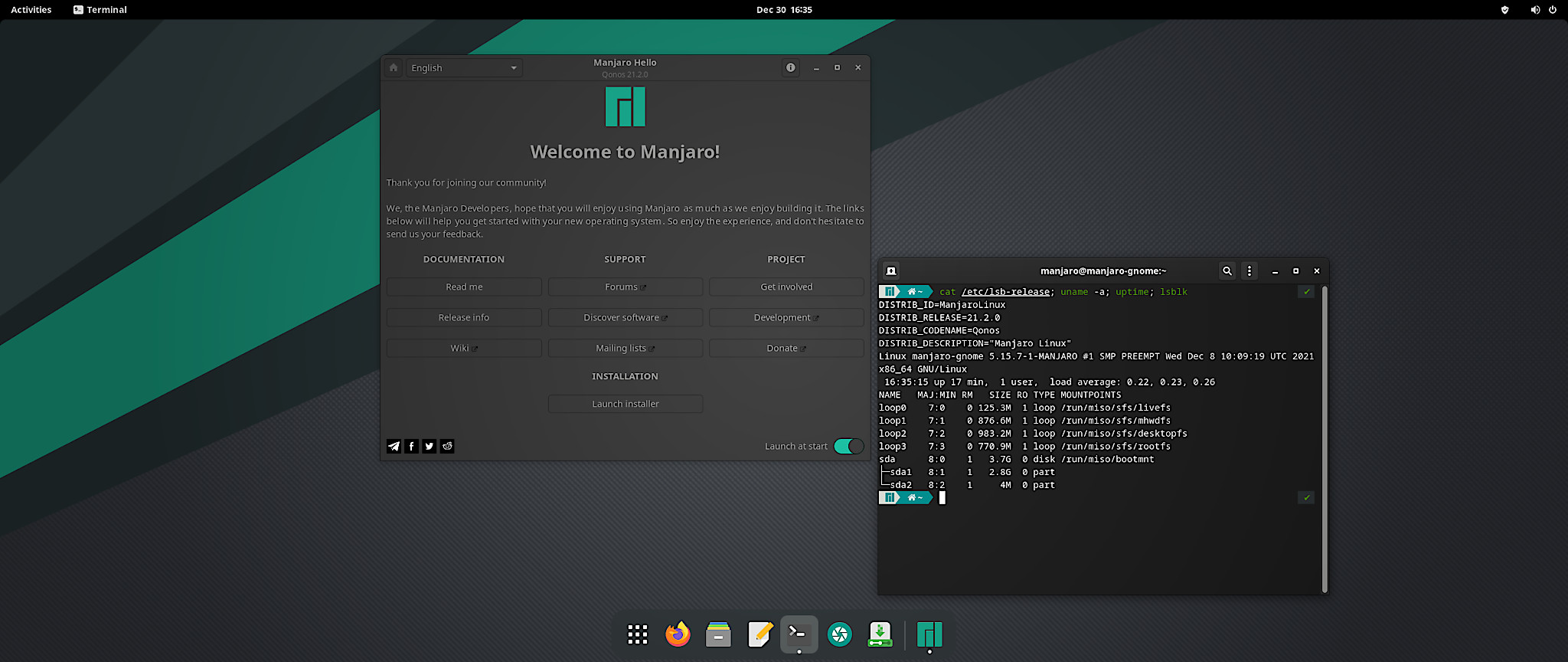Open the screenshot camera app in dock
The height and width of the screenshot is (662, 1568).
coord(840,634)
